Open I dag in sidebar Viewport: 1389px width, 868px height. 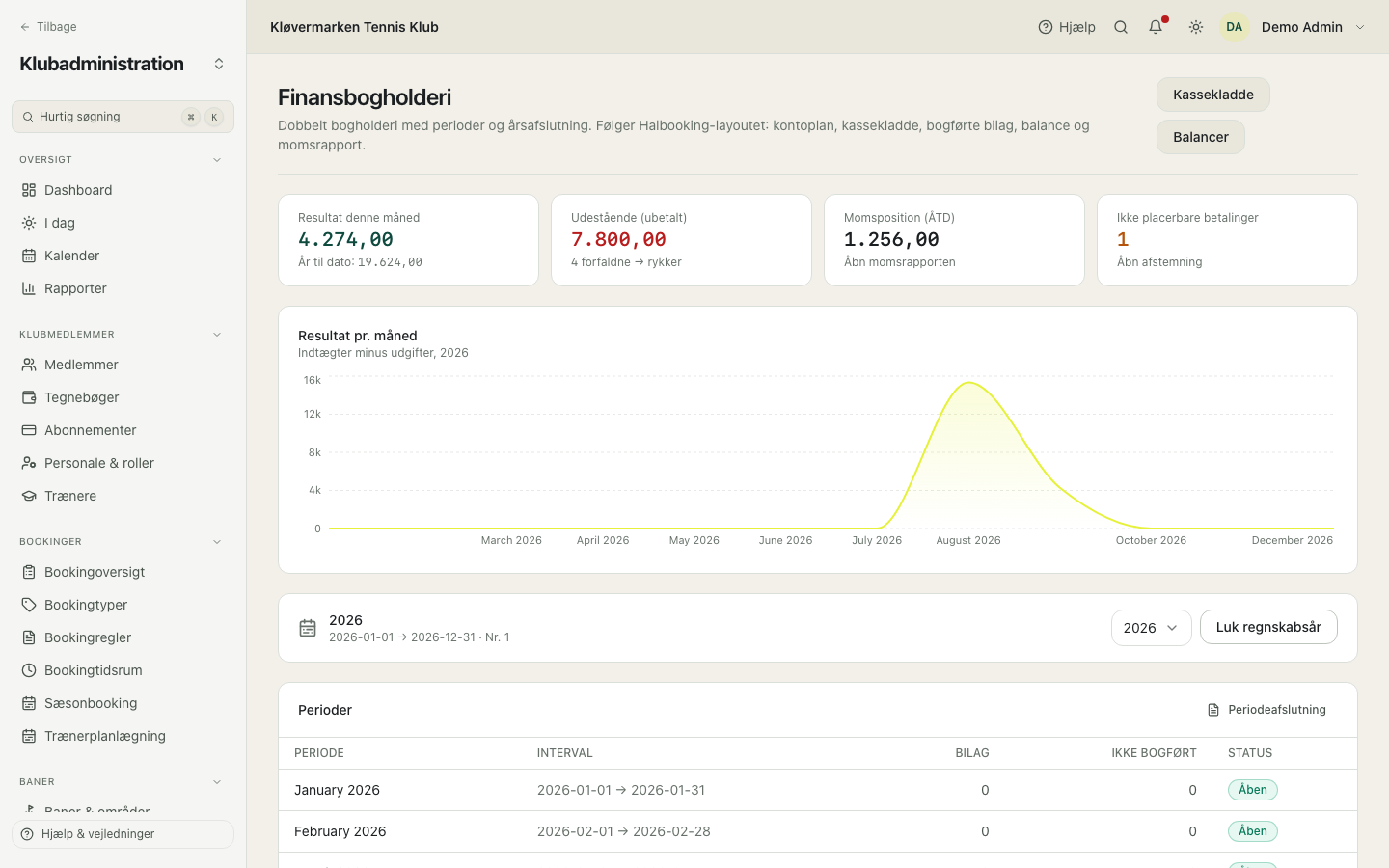[x=123, y=223]
